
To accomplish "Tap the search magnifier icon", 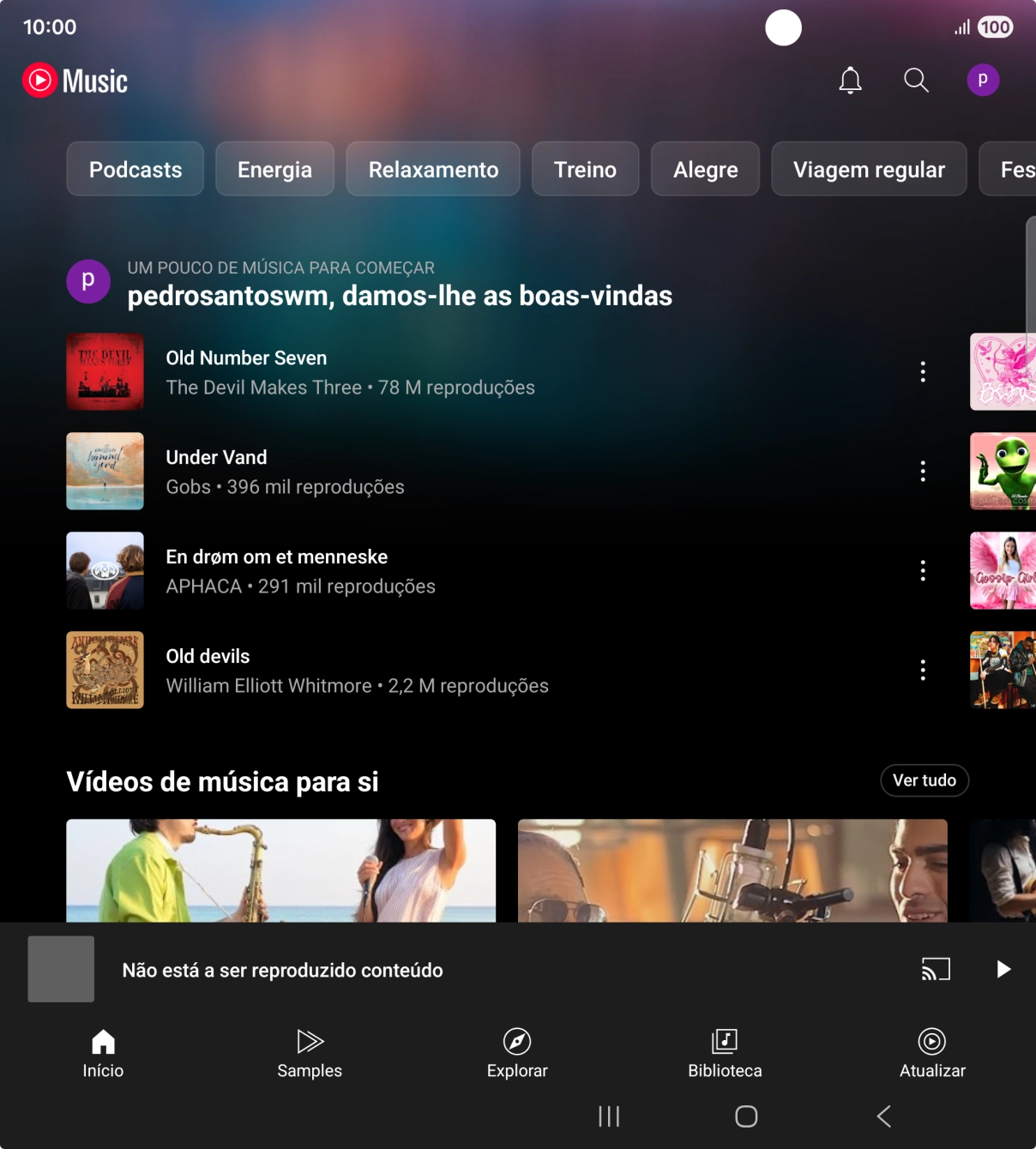I will (x=916, y=81).
